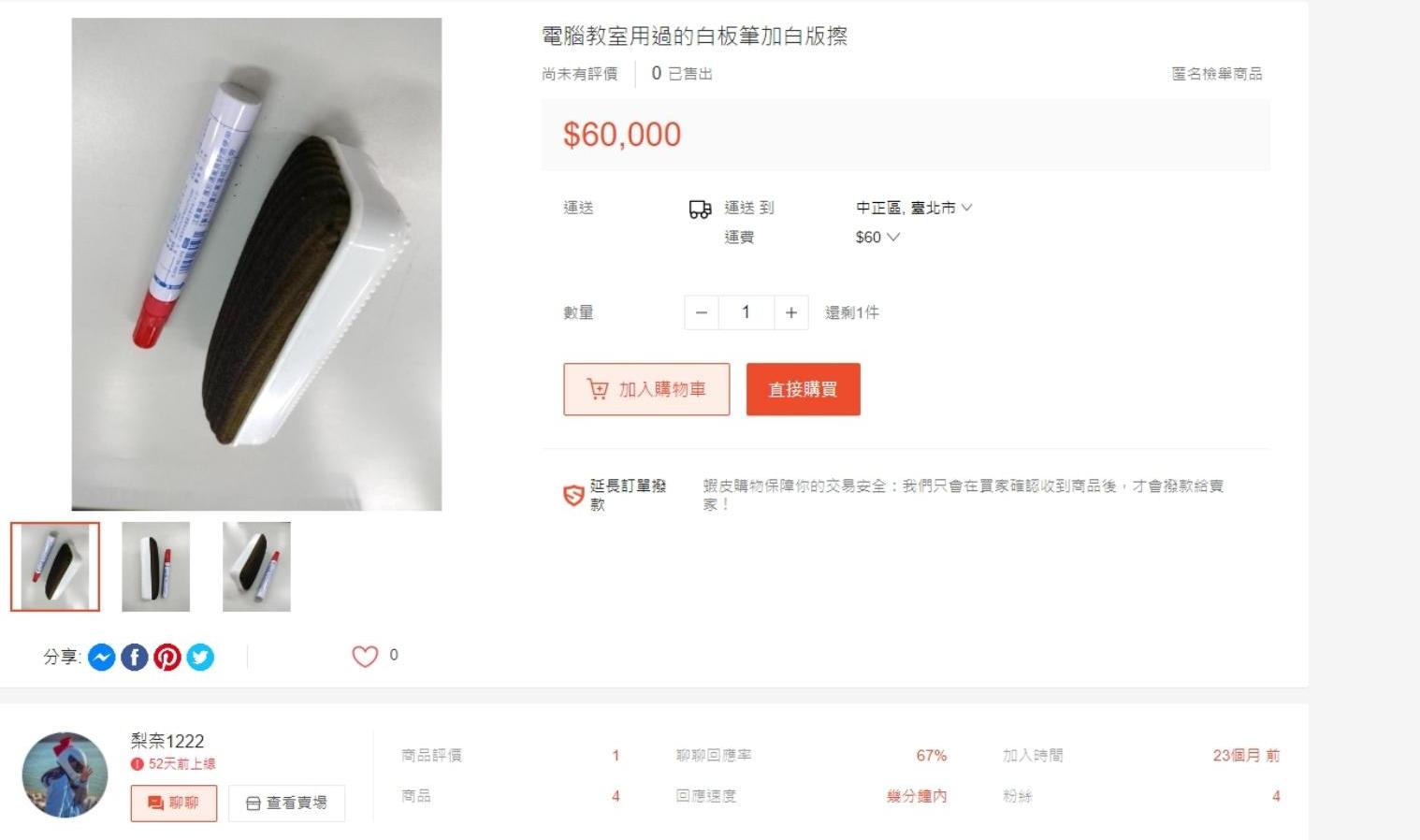1420x840 pixels.
Task: Click the Shopee guarantee shield icon
Action: coord(573,496)
